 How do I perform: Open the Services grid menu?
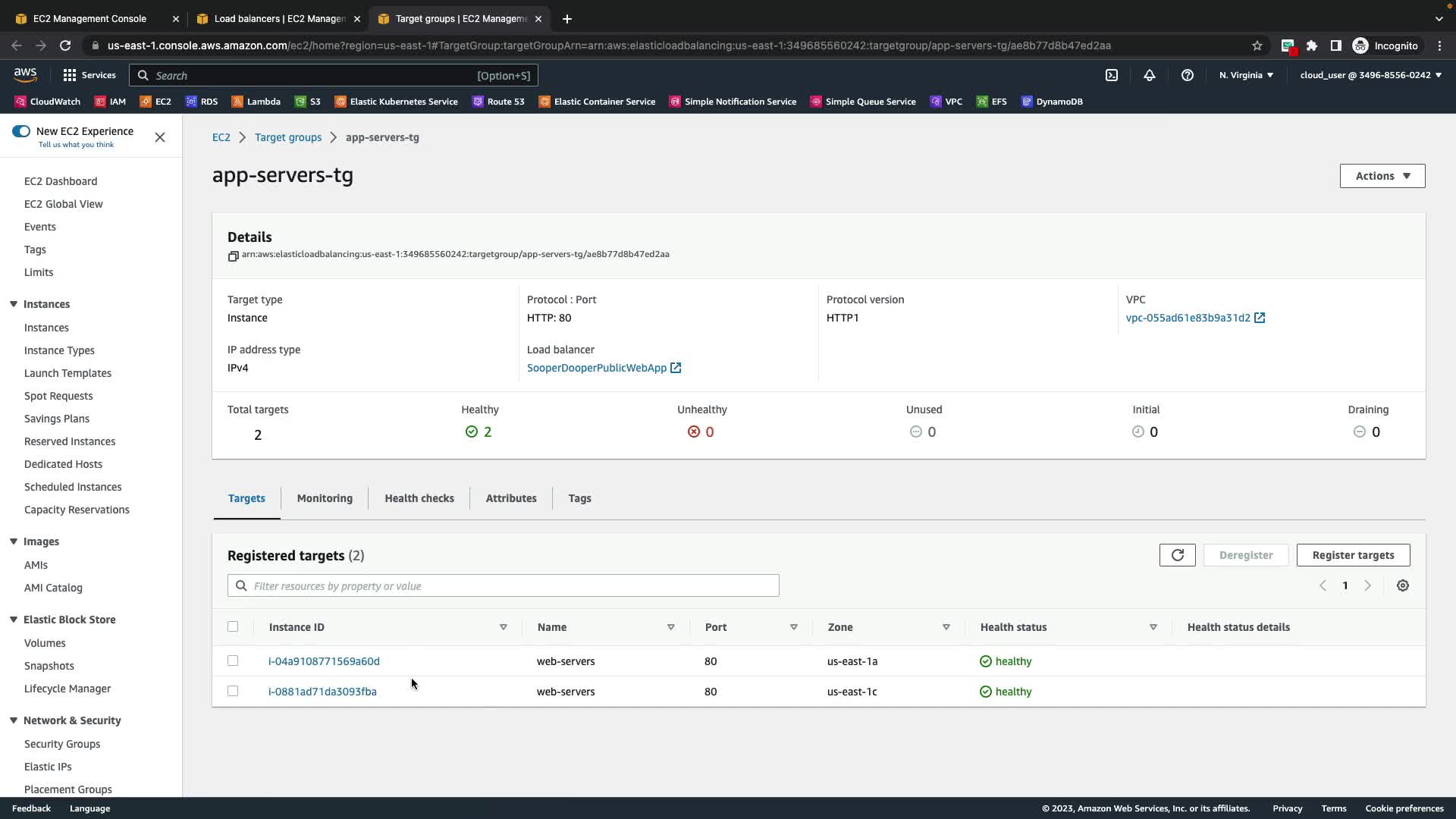click(89, 75)
